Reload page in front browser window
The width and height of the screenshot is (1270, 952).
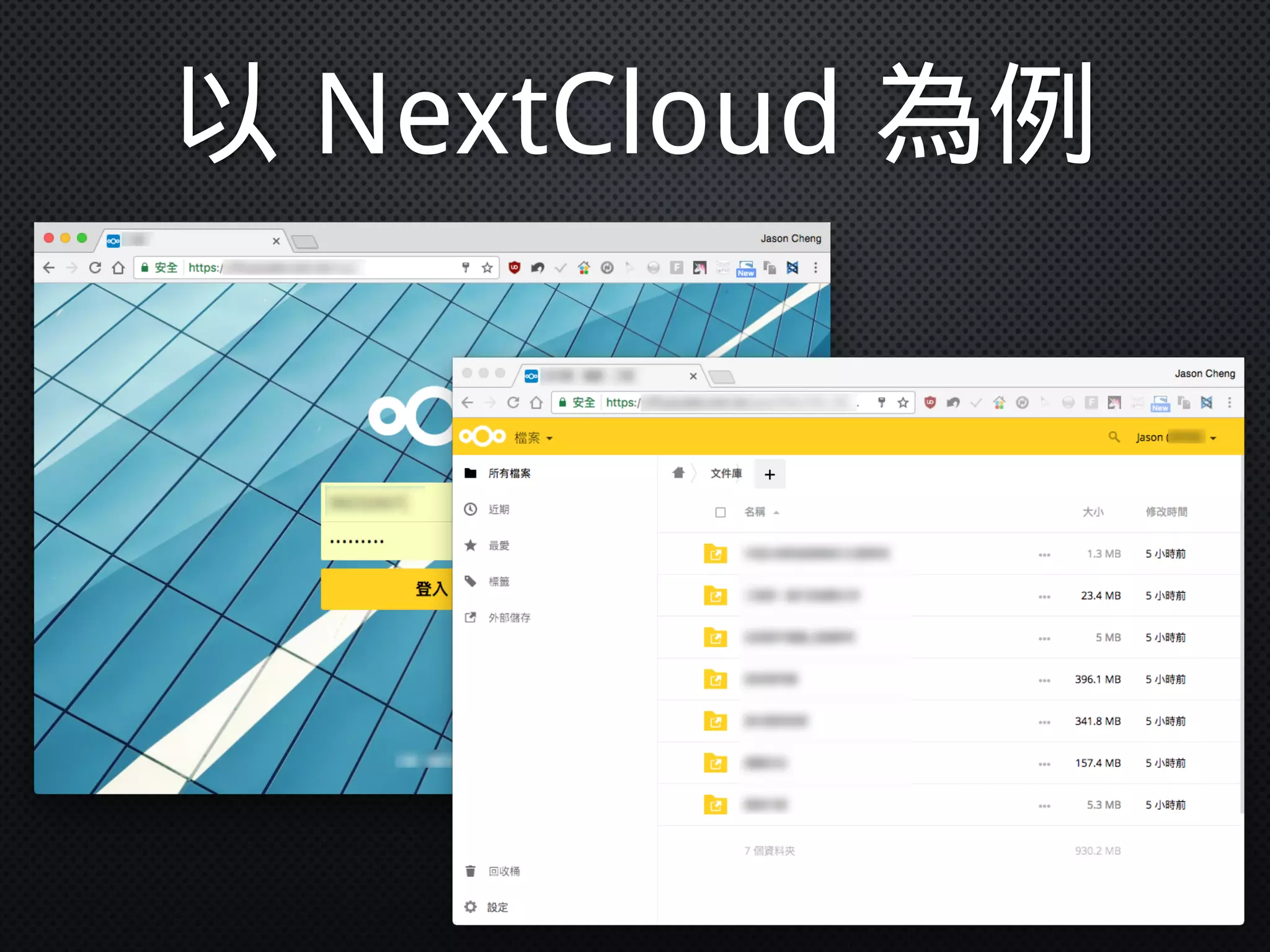513,403
